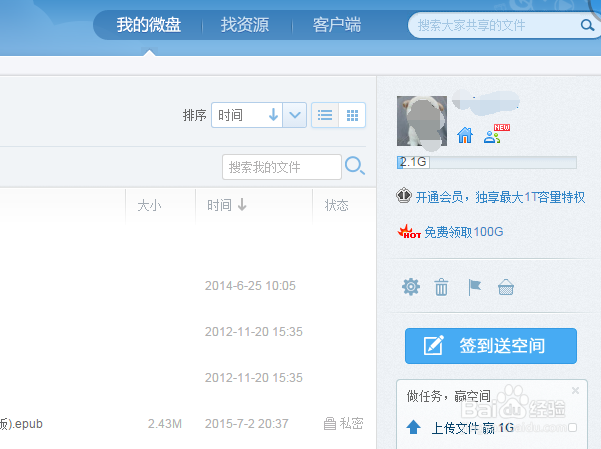601x449 pixels.
Task: Click the user avatar thumbnail
Action: point(422,121)
